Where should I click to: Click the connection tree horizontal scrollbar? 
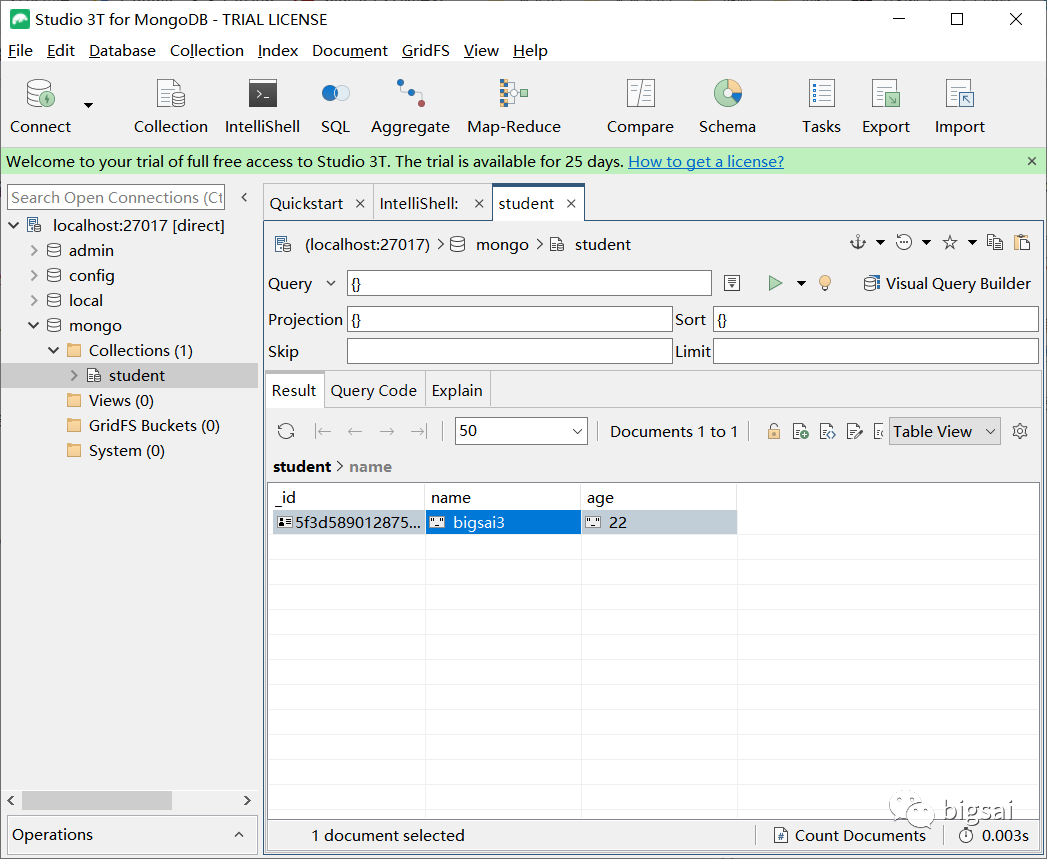(97, 801)
